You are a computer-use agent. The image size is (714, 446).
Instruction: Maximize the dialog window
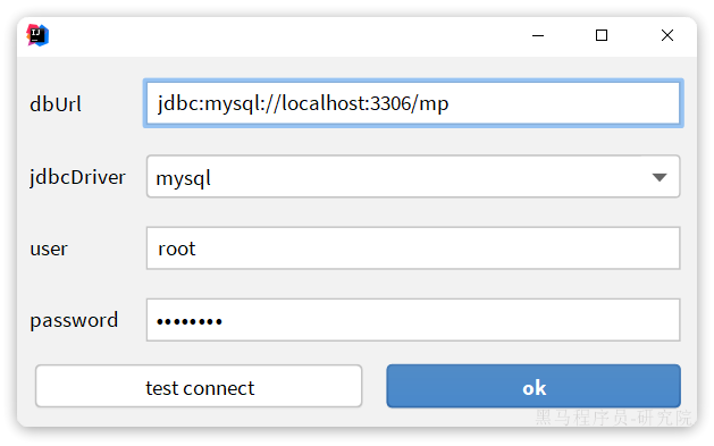point(602,35)
